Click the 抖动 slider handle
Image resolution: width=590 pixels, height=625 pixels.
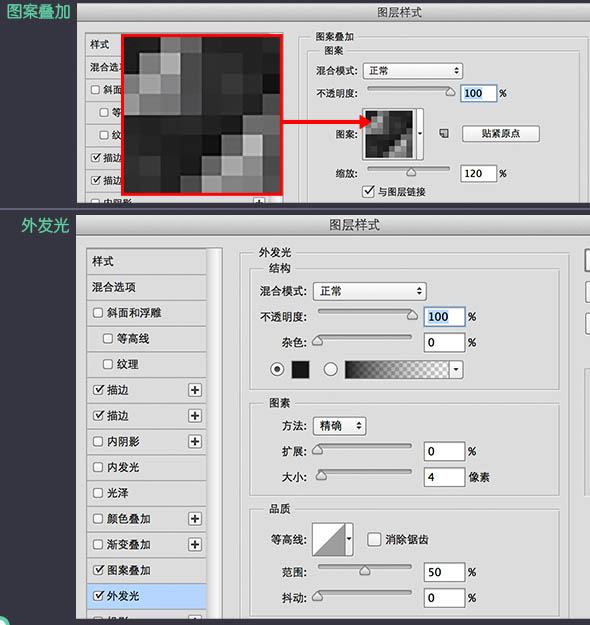[317, 596]
